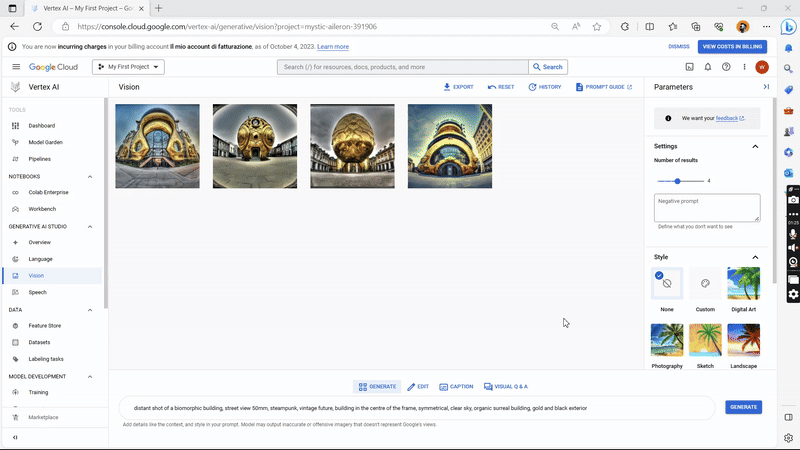Select the Photography style
800x450 pixels.
click(x=667, y=341)
